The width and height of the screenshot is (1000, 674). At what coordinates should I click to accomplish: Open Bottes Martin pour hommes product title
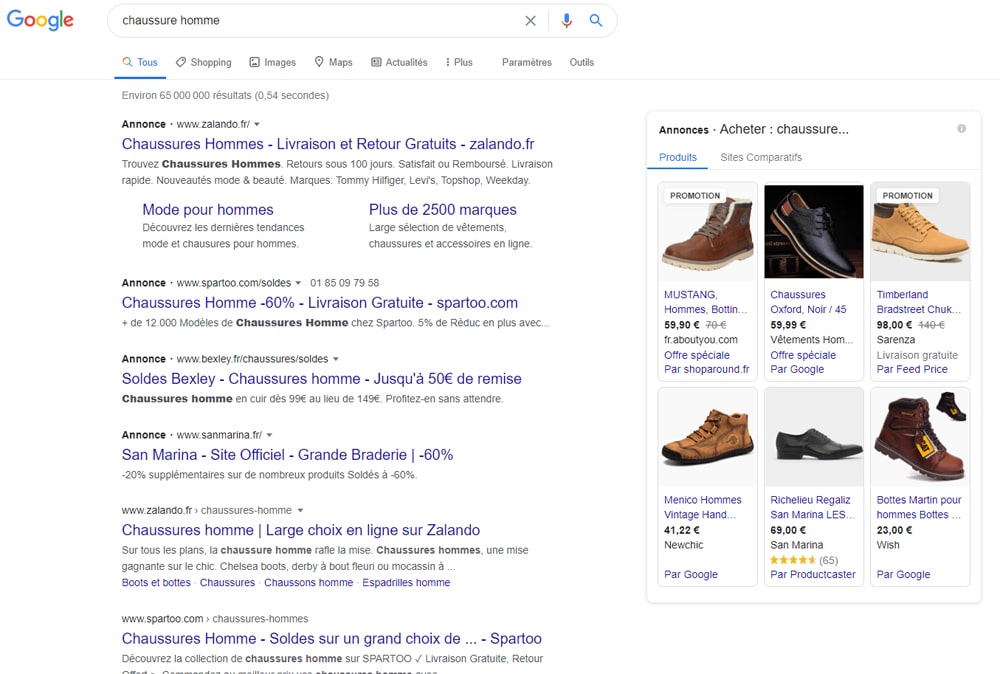pos(919,508)
